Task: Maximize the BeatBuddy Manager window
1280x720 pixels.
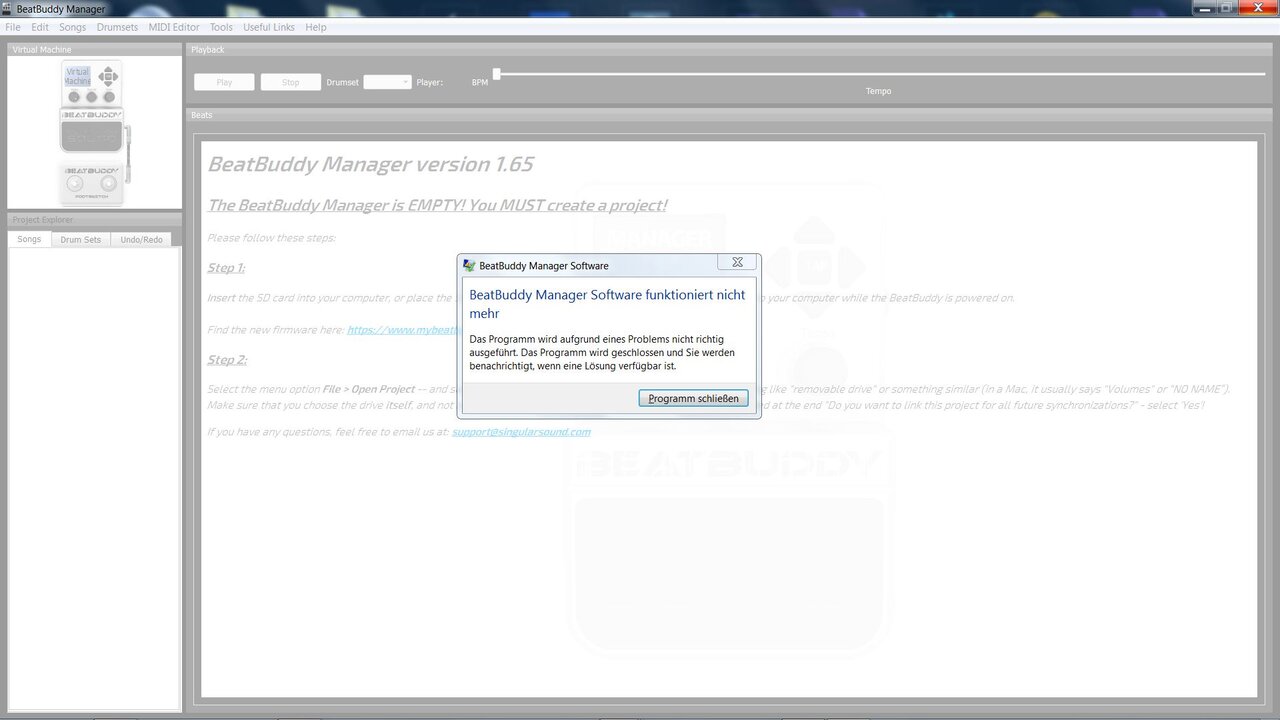Action: tap(1227, 8)
